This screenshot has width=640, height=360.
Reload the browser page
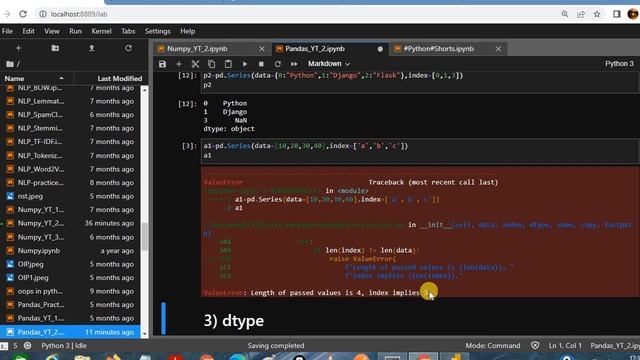23,14
